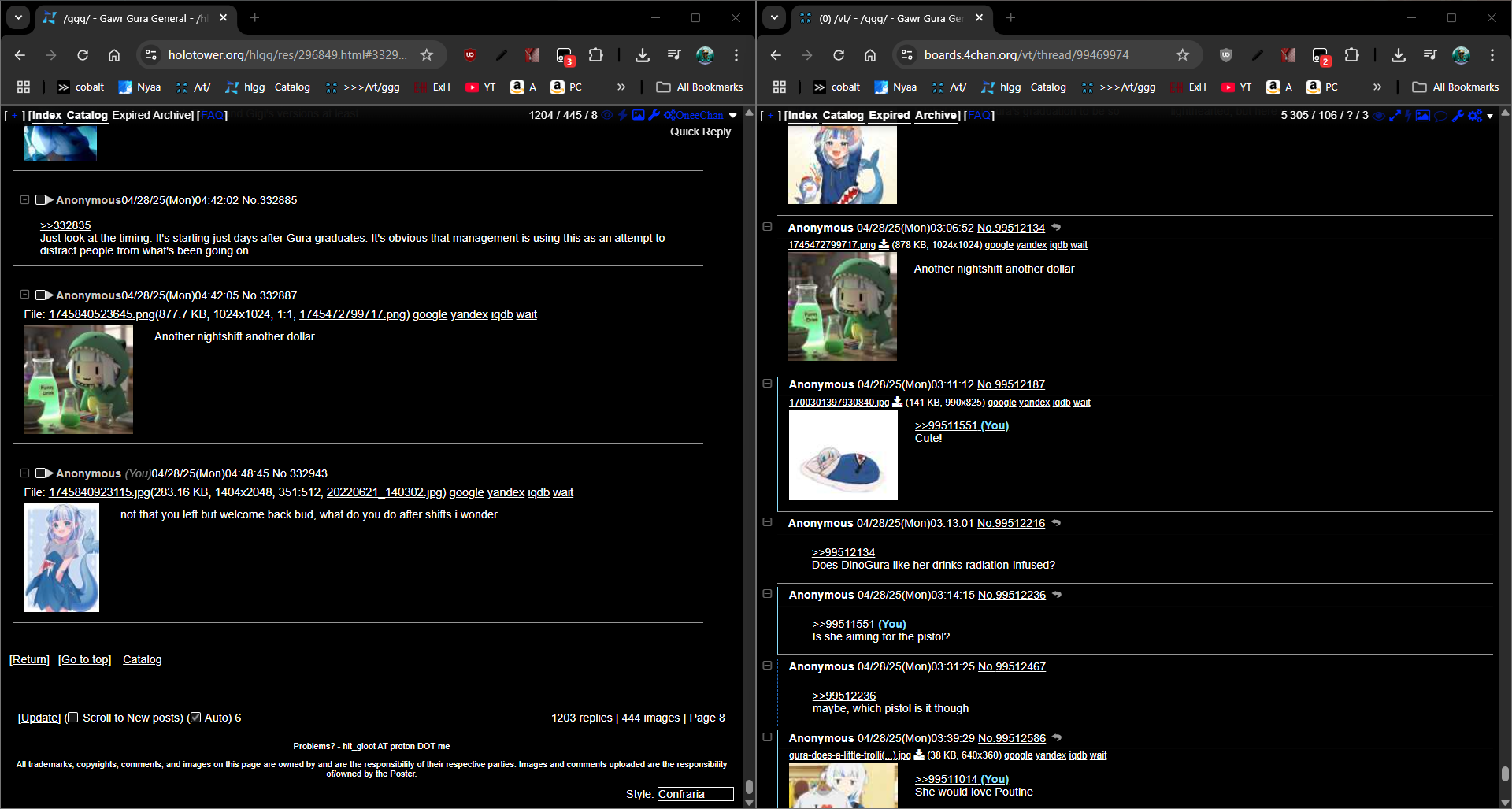Viewport: 1512px width, 809px height.
Task: Bookmark the holotower.org page with the star icon
Action: click(x=427, y=55)
